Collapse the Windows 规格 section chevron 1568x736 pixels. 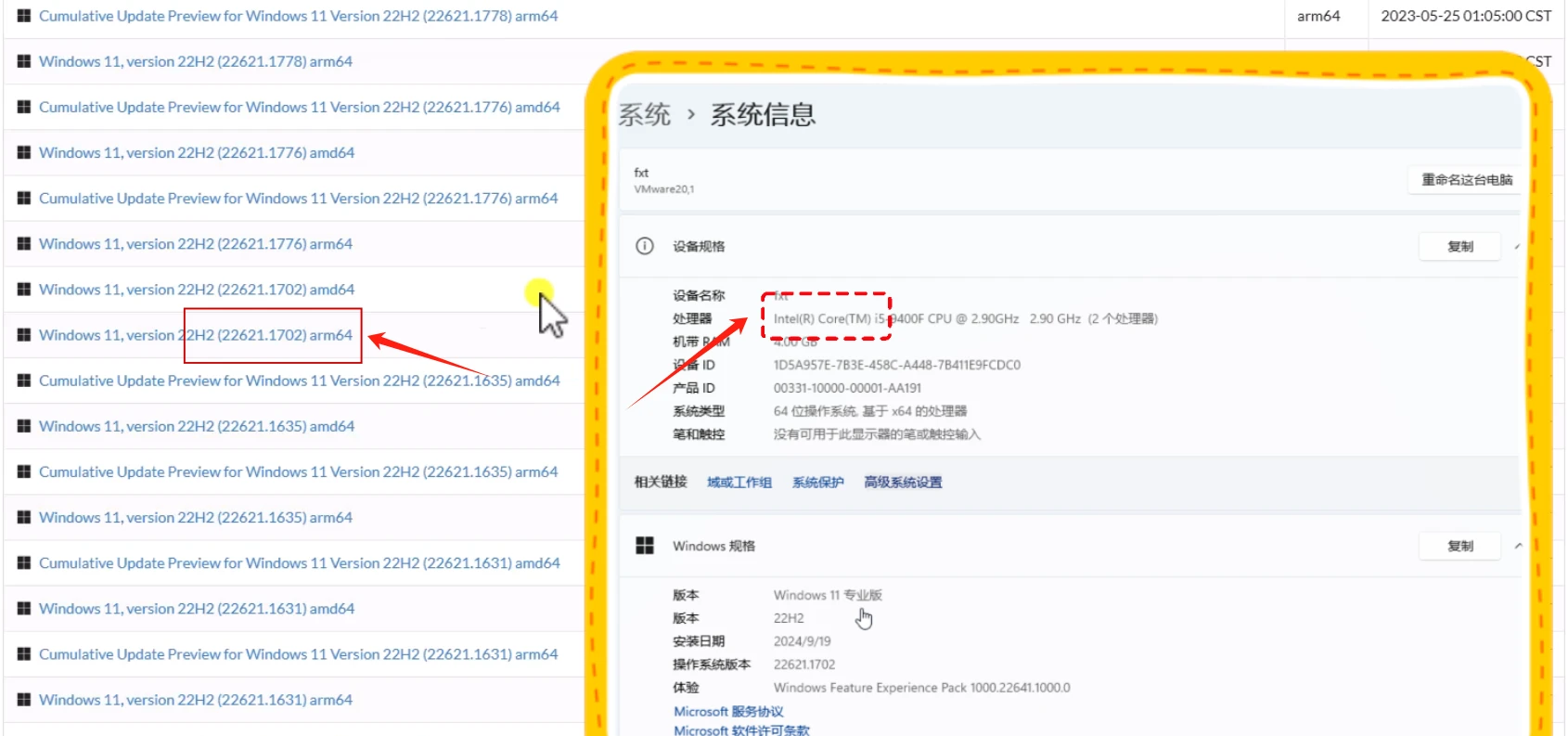pyautogui.click(x=1518, y=546)
